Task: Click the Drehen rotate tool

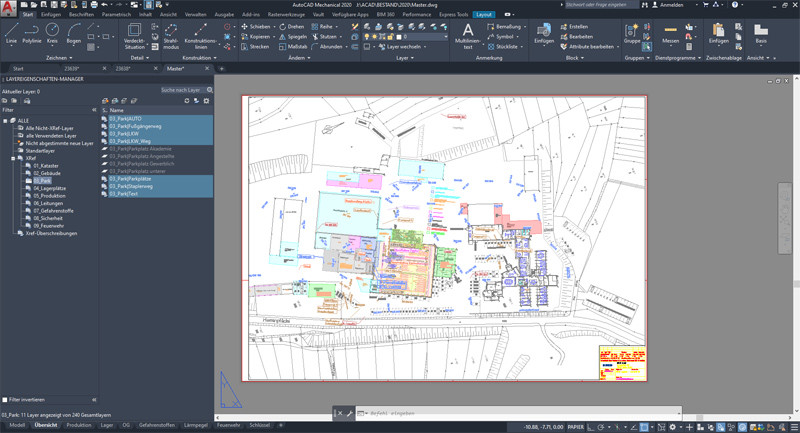Action: click(291, 27)
